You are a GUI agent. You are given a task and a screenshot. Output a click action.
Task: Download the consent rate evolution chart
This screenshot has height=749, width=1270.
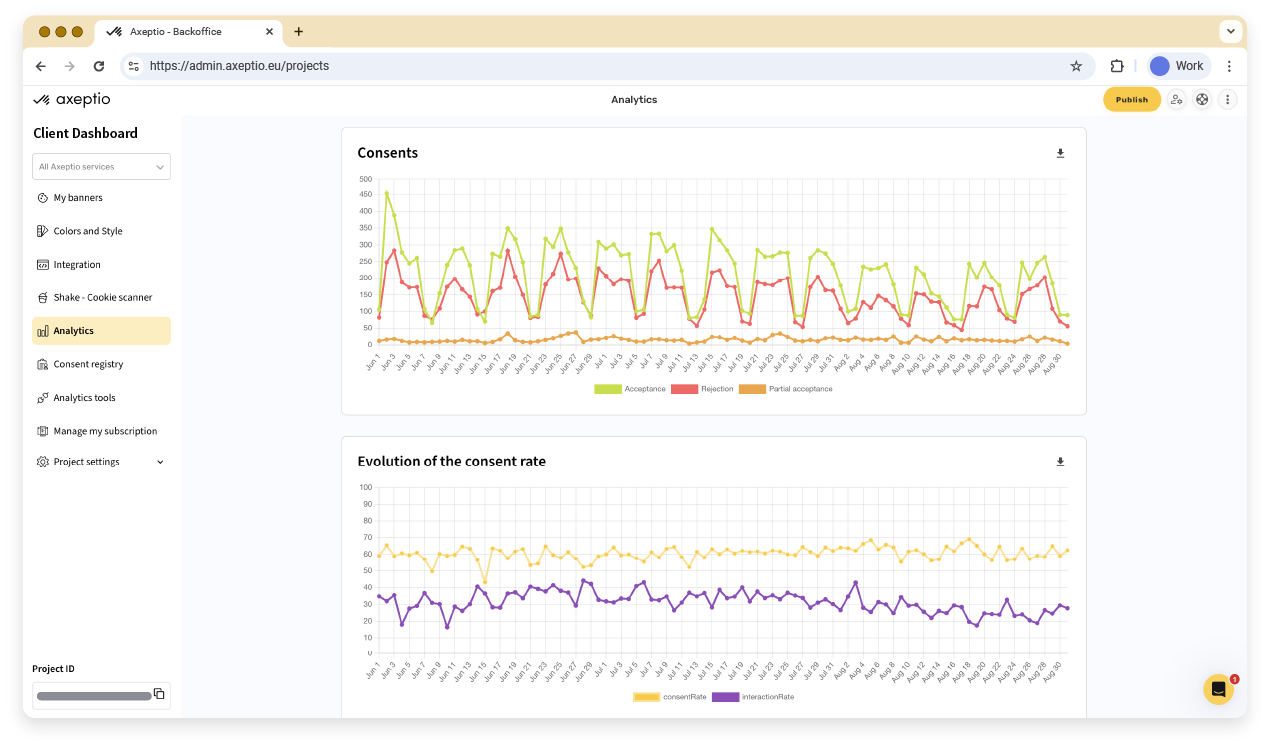[x=1060, y=462]
